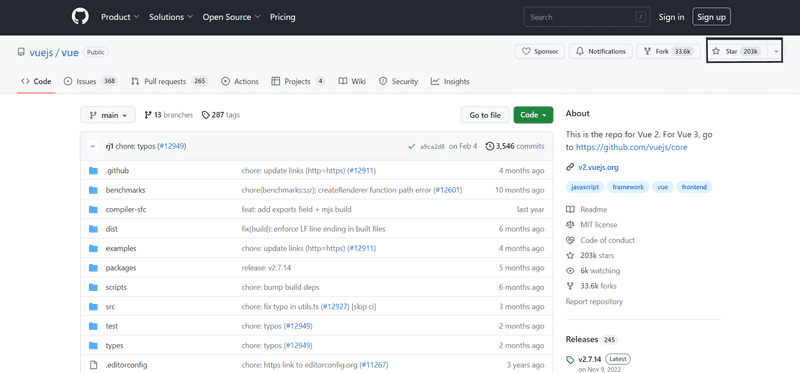Click the dist folder icon

(x=93, y=229)
